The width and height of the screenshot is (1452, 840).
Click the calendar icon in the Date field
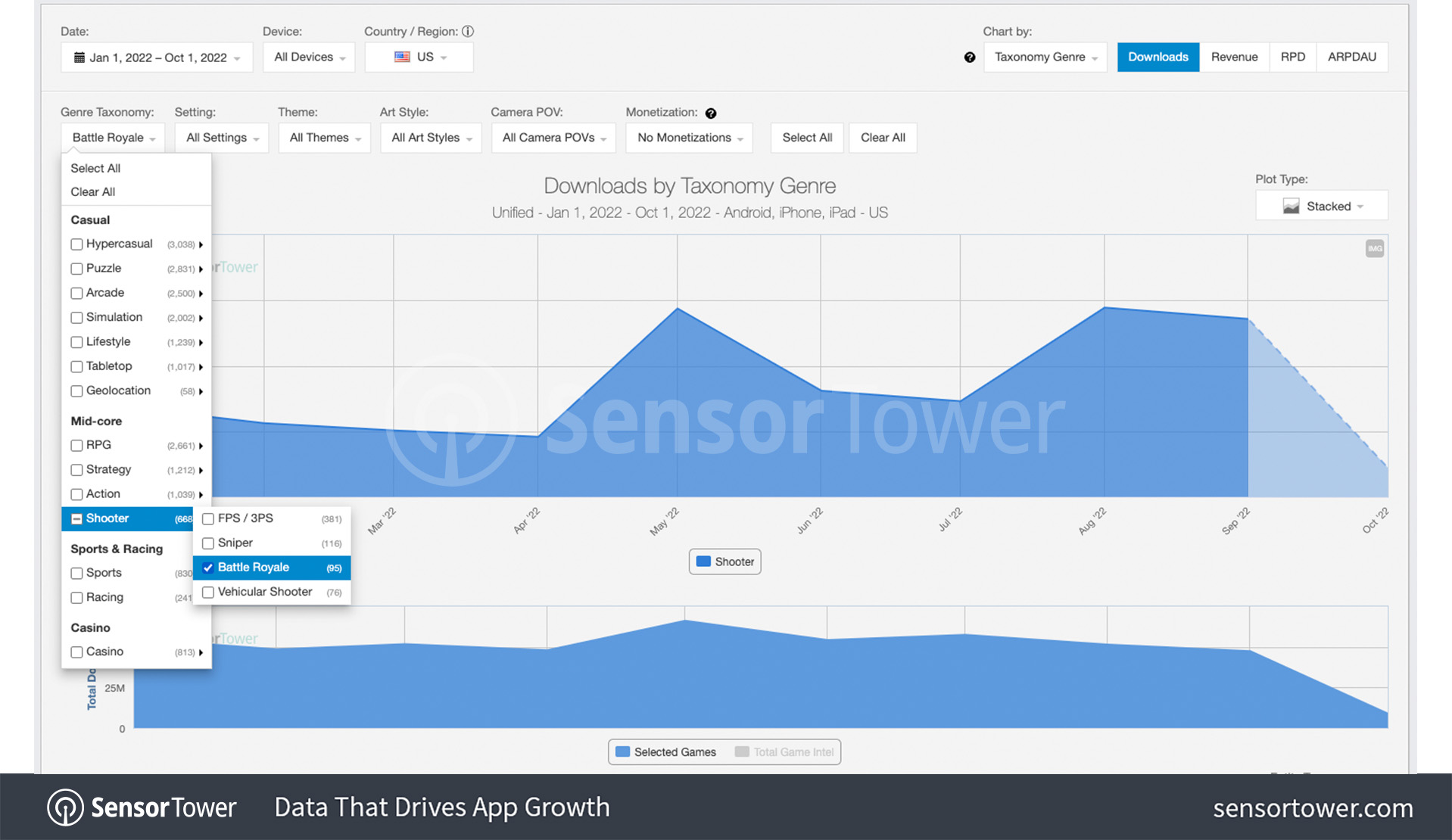pos(79,58)
